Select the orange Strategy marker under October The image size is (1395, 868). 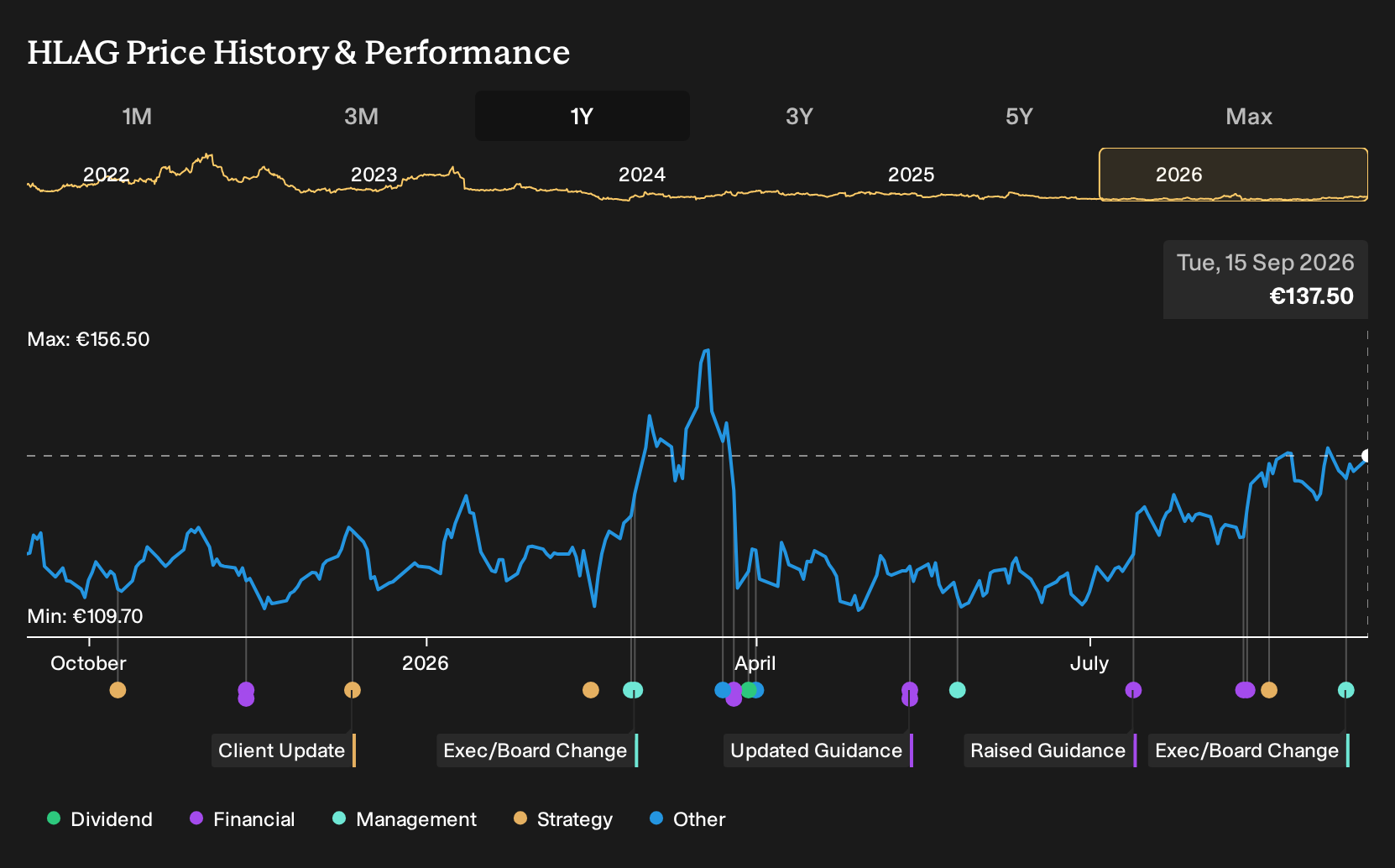click(x=118, y=690)
